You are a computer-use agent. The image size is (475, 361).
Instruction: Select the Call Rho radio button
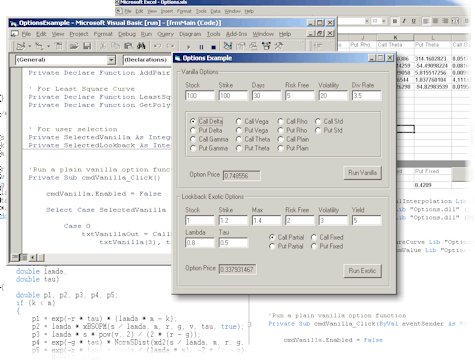(280, 121)
